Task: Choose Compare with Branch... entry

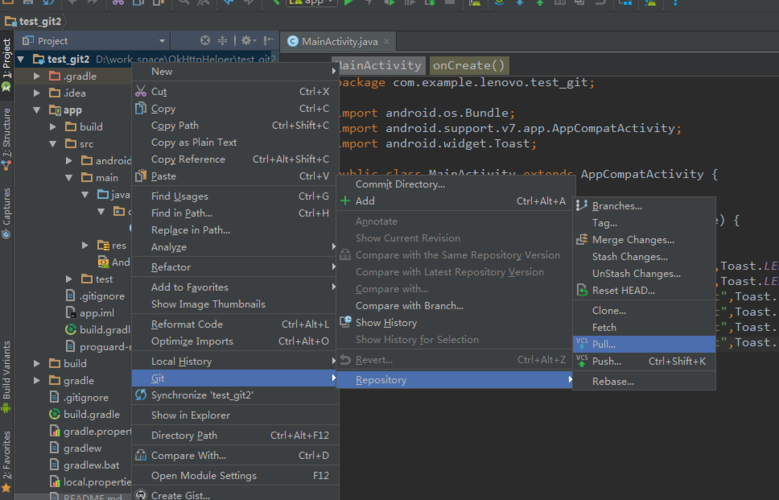Action: (455, 306)
